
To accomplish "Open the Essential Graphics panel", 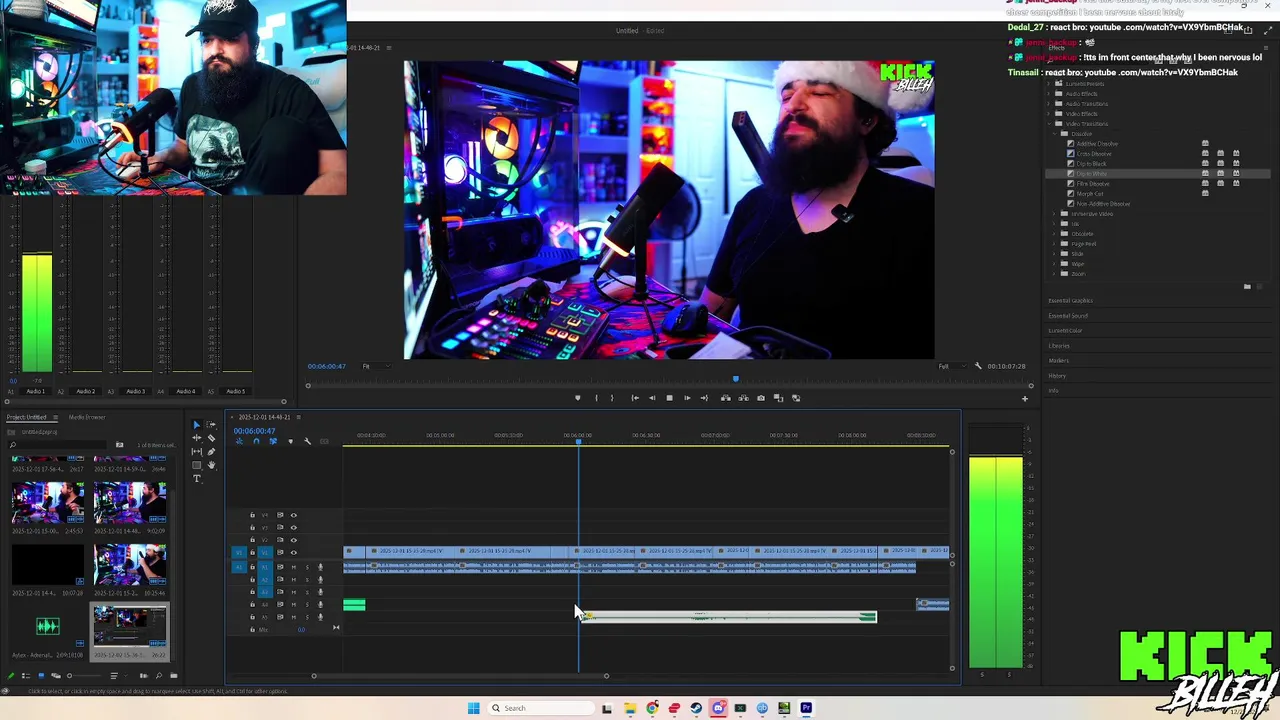I will pos(1070,300).
